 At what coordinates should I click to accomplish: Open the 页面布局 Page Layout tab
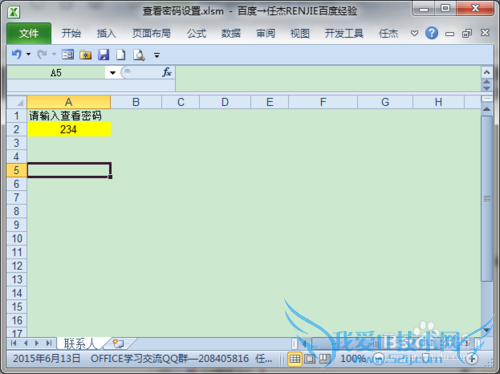pos(151,33)
